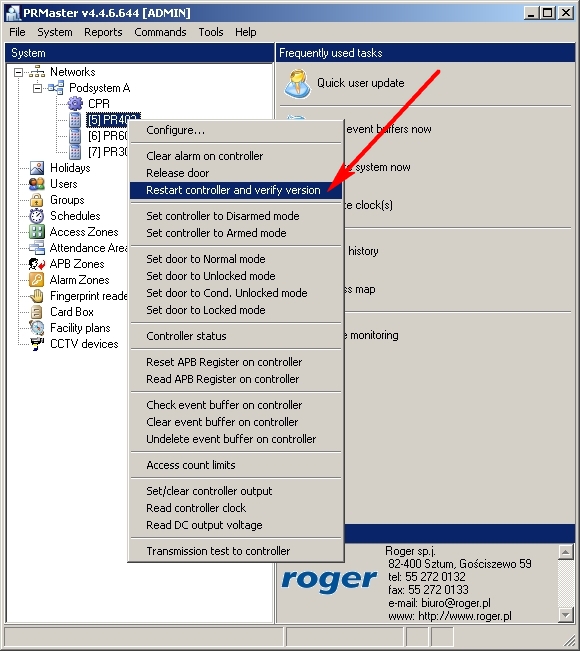This screenshot has width=580, height=651.
Task: Select Read controller clock
Action: [236, 508]
